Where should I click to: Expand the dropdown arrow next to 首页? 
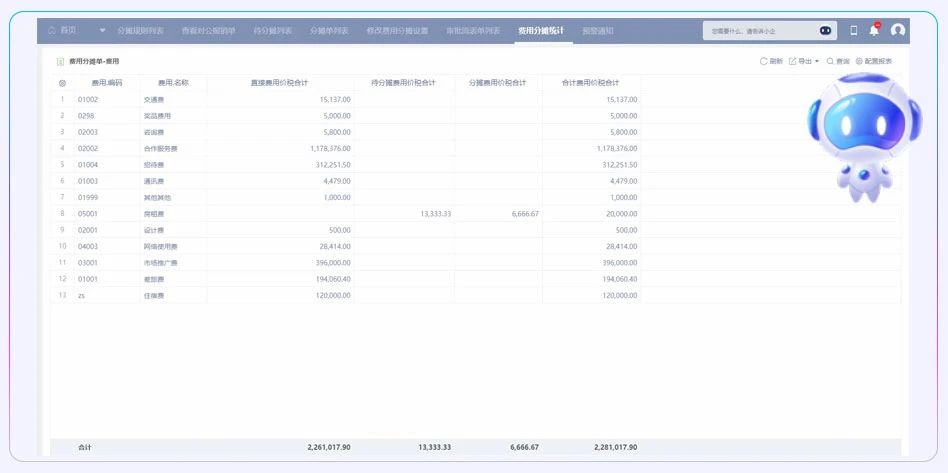pyautogui.click(x=101, y=31)
